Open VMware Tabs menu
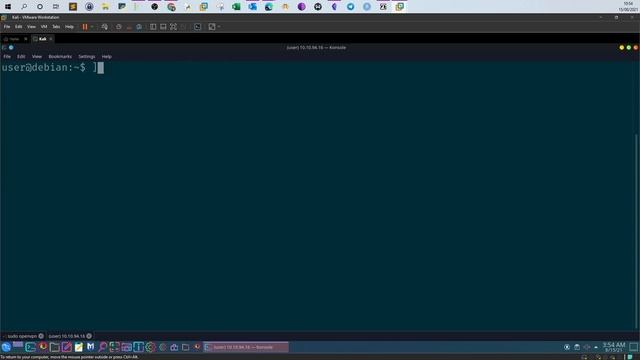 pos(56,27)
